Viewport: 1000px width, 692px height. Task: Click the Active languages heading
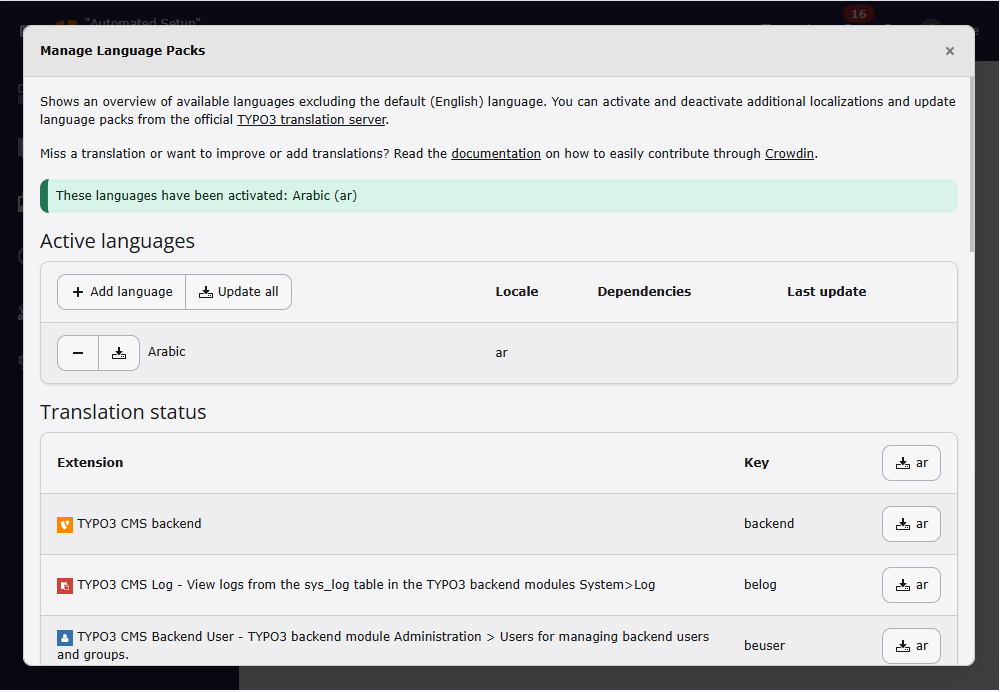click(x=117, y=241)
